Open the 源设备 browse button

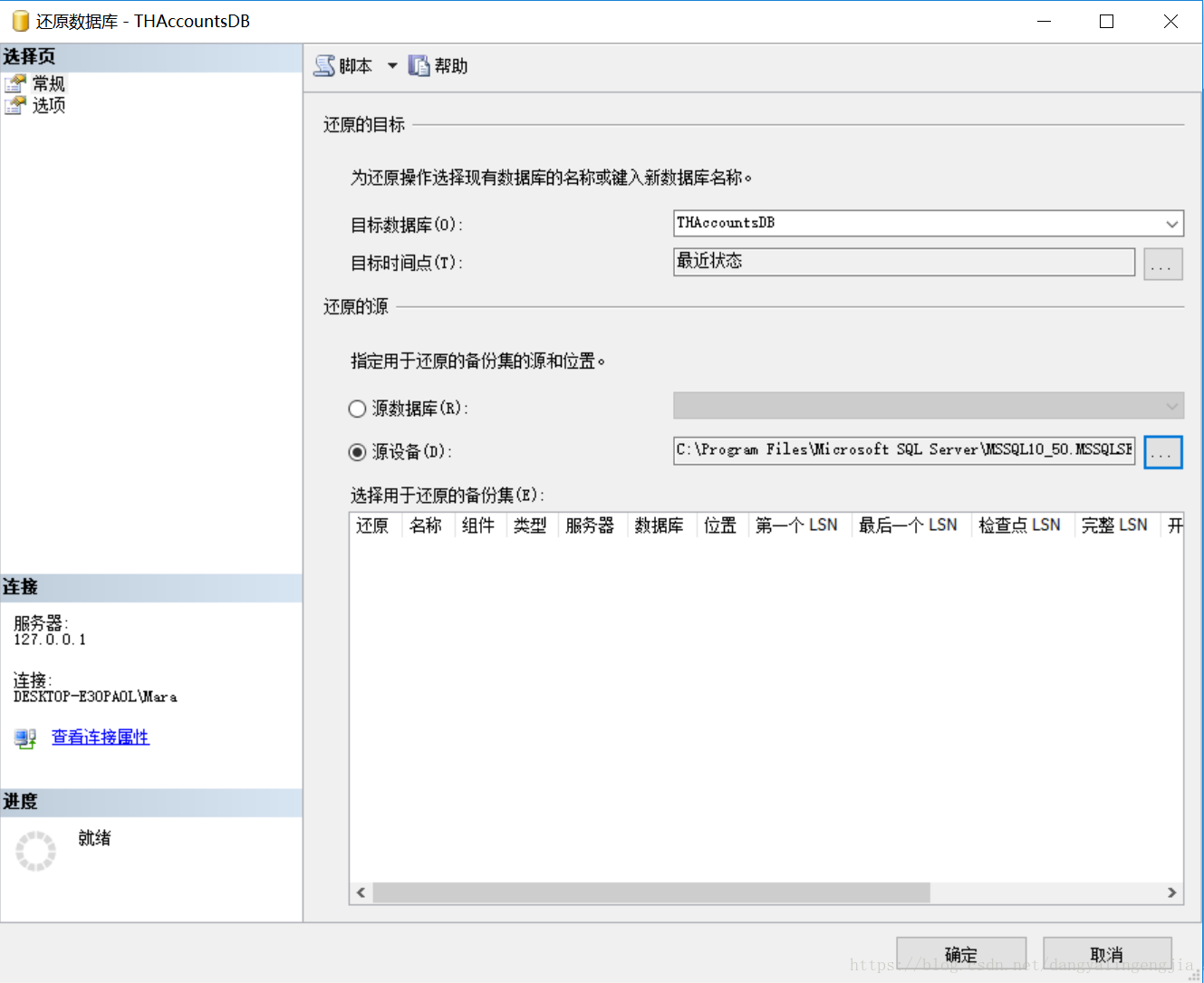coord(1163,452)
